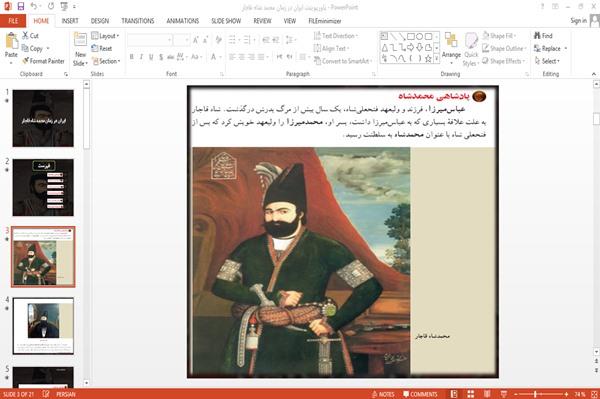Click the Sign in link
Screen dimensions: 600x399
click(578, 20)
